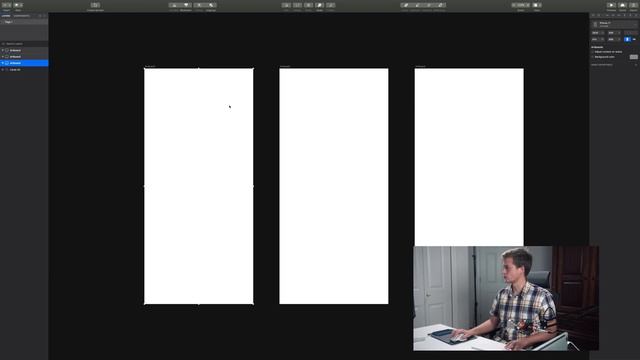
Task: Click the Scale toolbar icon
Action: click(x=330, y=5)
